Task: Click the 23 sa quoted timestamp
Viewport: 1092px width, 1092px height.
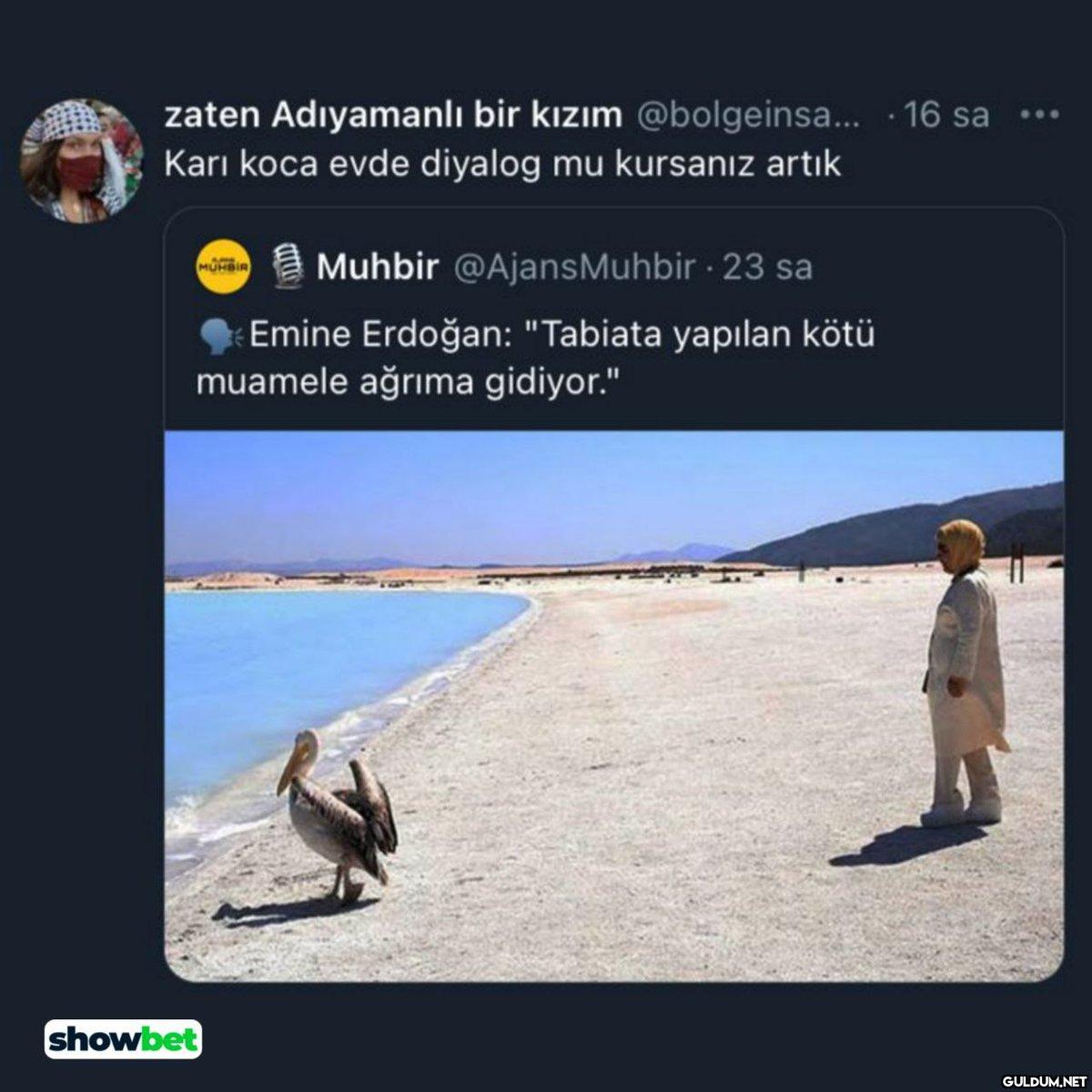Action: (x=767, y=268)
